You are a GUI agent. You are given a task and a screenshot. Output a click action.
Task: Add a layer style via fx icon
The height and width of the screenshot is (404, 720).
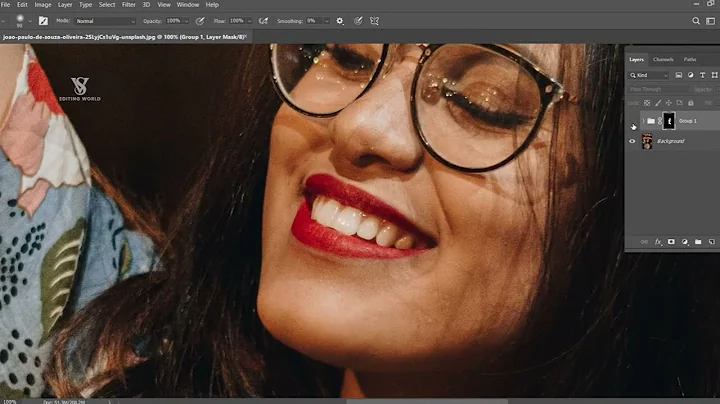coord(658,242)
